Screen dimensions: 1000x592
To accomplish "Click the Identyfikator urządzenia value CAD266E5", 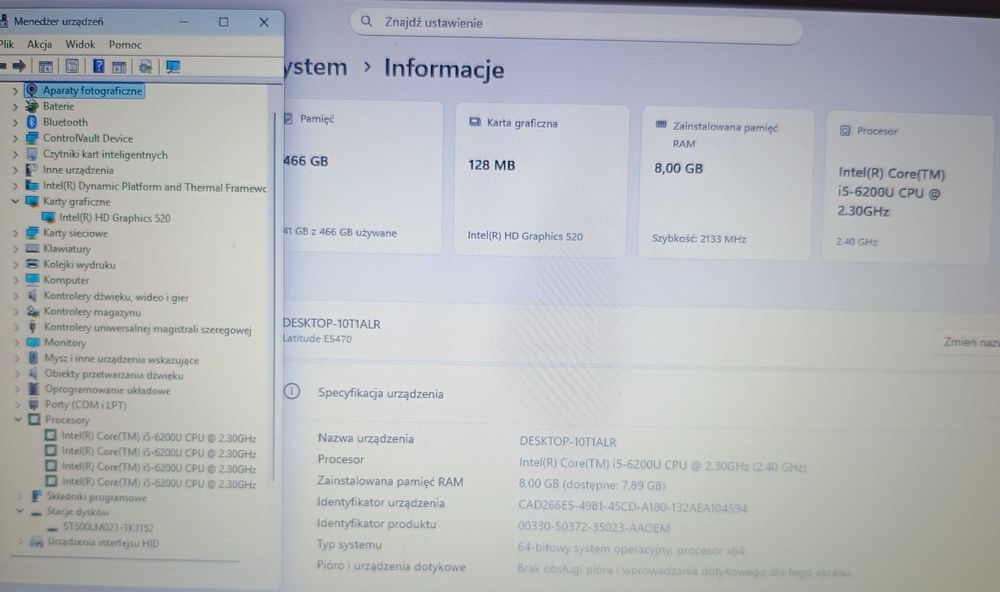I will [x=632, y=507].
